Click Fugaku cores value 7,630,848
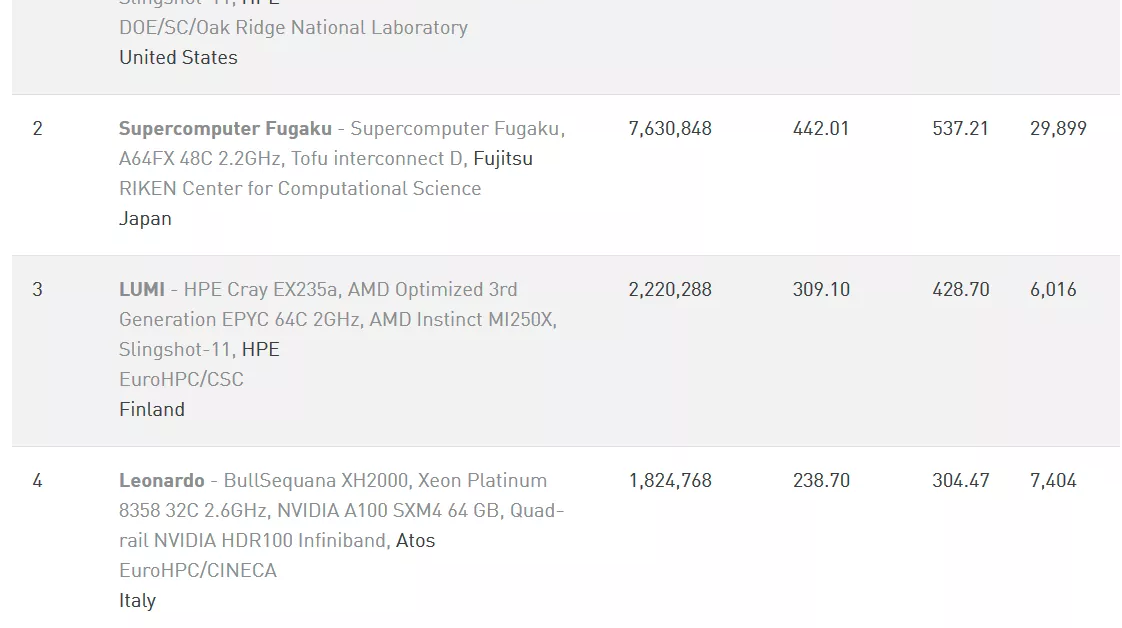 (670, 129)
